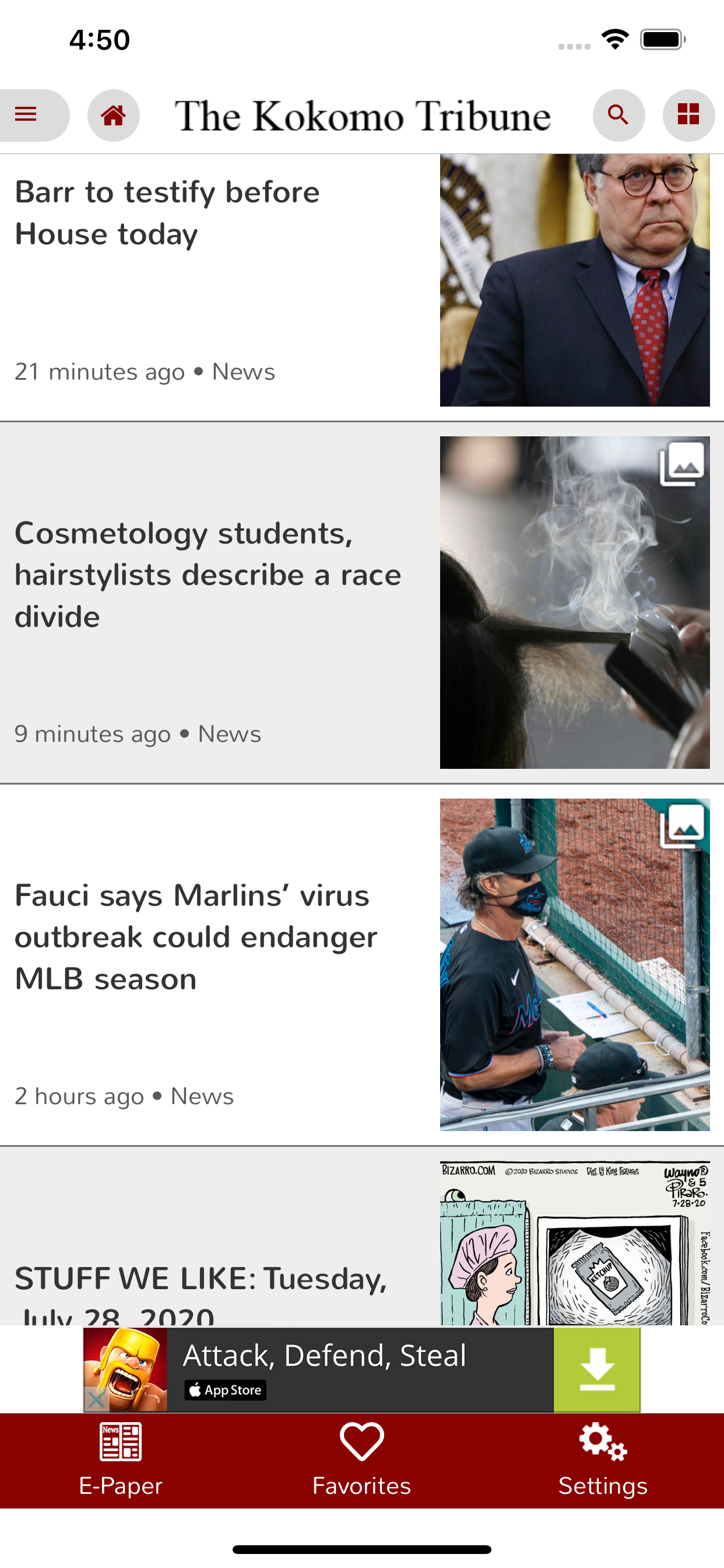Go to Favorites tab
The height and width of the screenshot is (1568, 724).
(x=362, y=1459)
